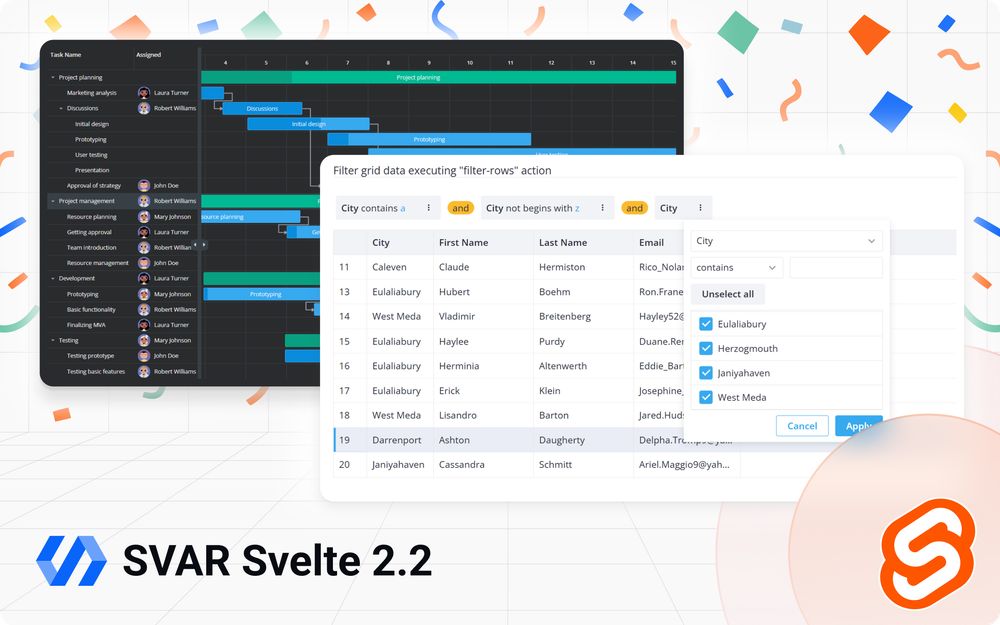Screen dimensions: 1000x625
Task: Toggle the 'and' operator before the last City chip
Action: pyautogui.click(x=635, y=208)
